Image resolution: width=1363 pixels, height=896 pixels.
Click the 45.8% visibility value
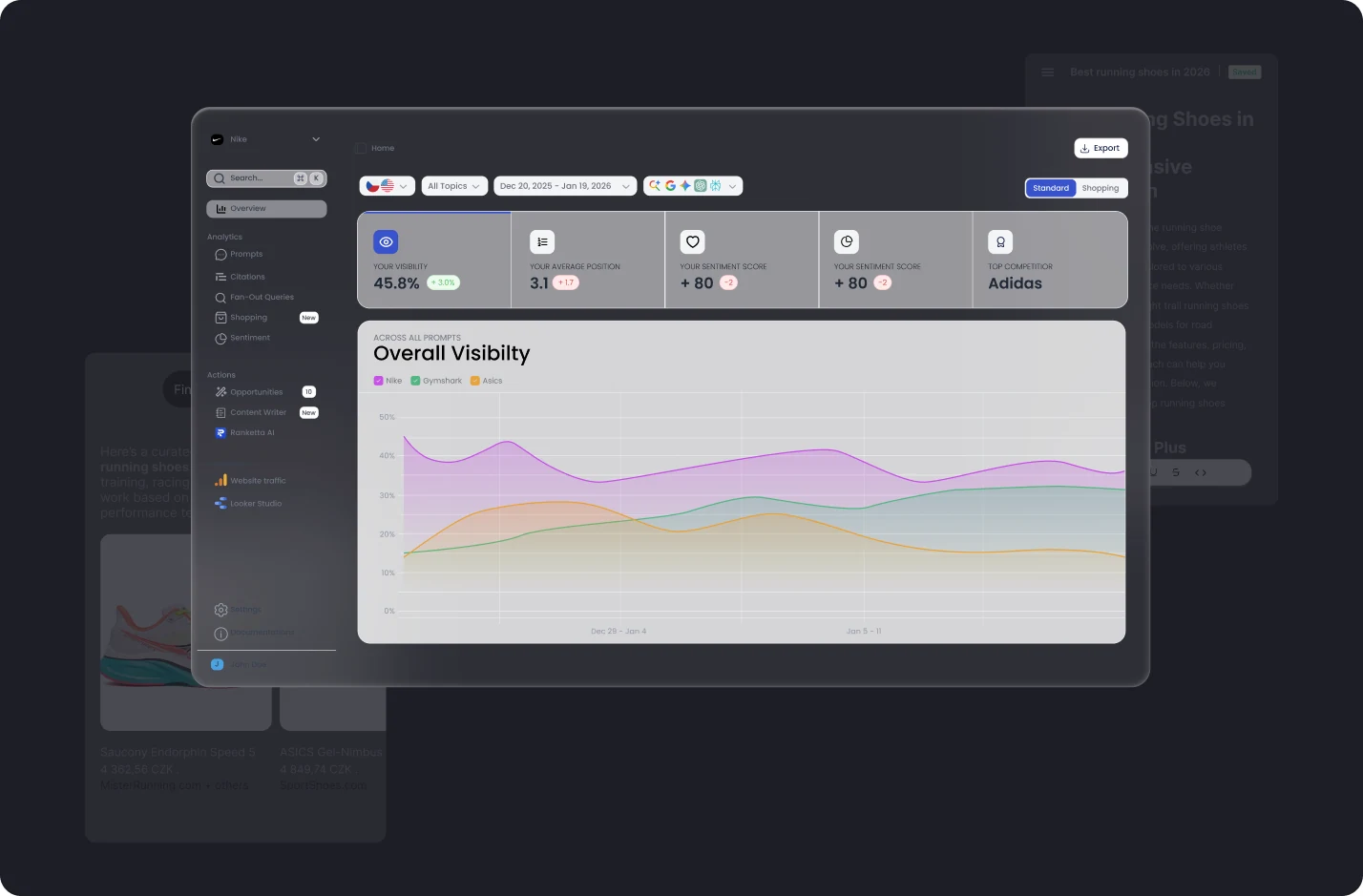[x=396, y=283]
